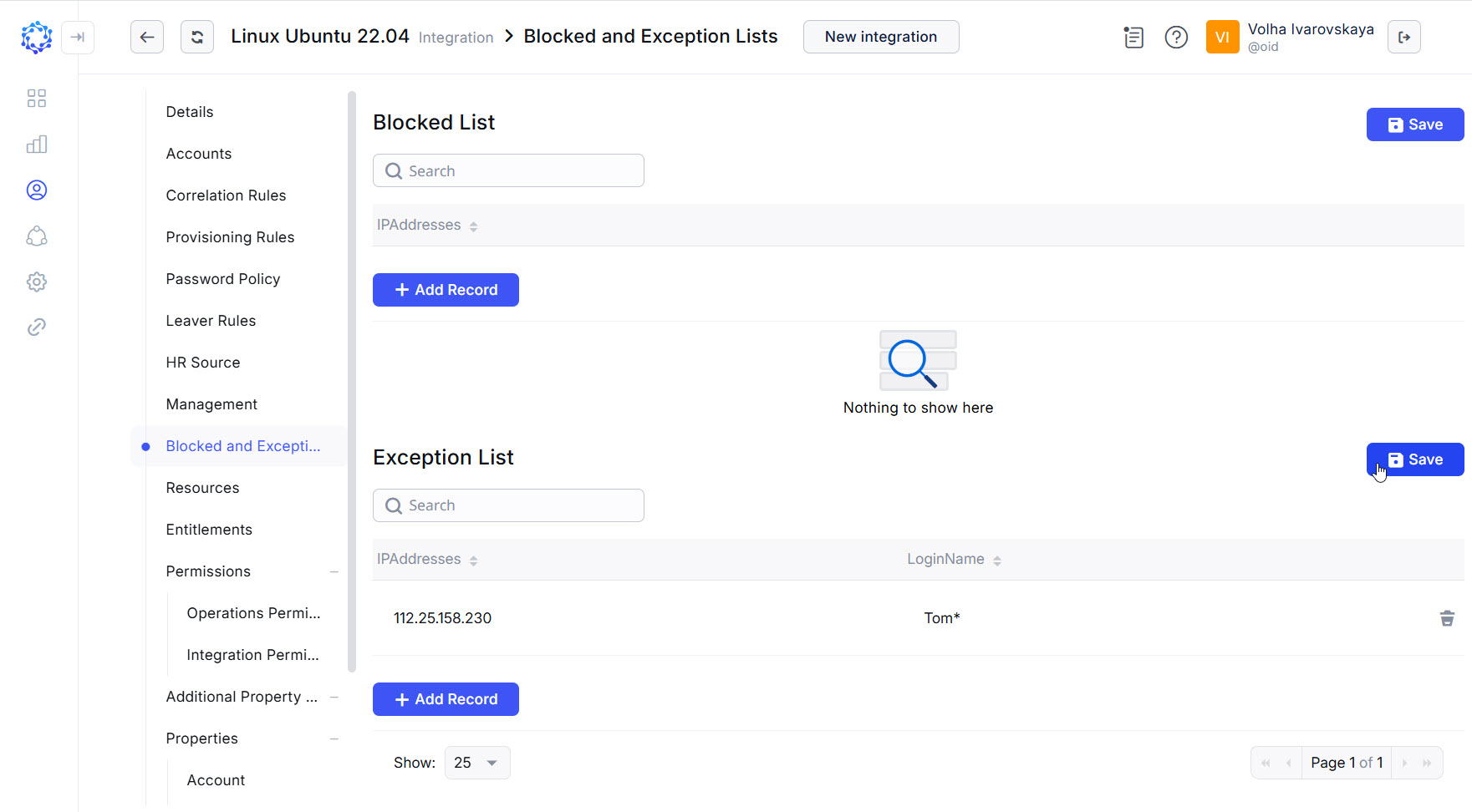Open the dashboard grid icon in sidebar
This screenshot has width=1472, height=812.
(x=37, y=98)
